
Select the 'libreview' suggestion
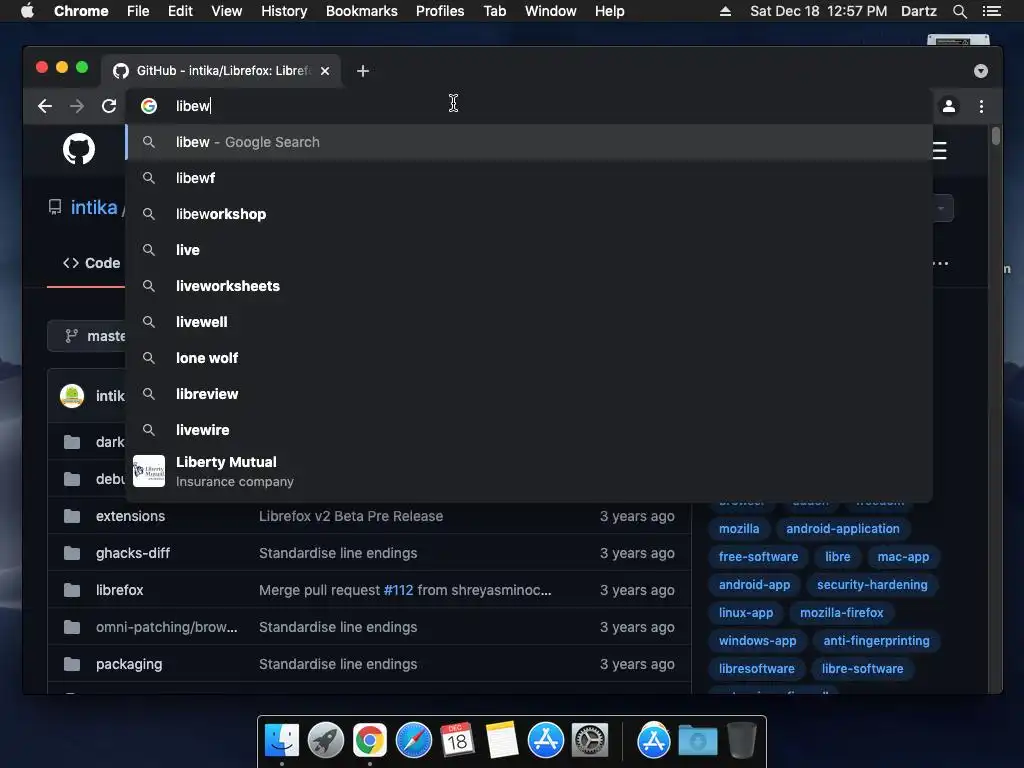point(529,393)
